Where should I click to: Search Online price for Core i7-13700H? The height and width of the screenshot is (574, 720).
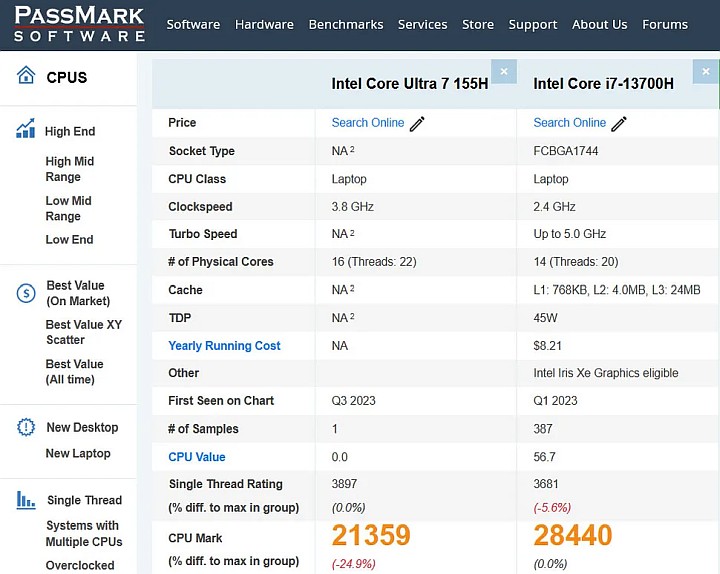(x=570, y=123)
